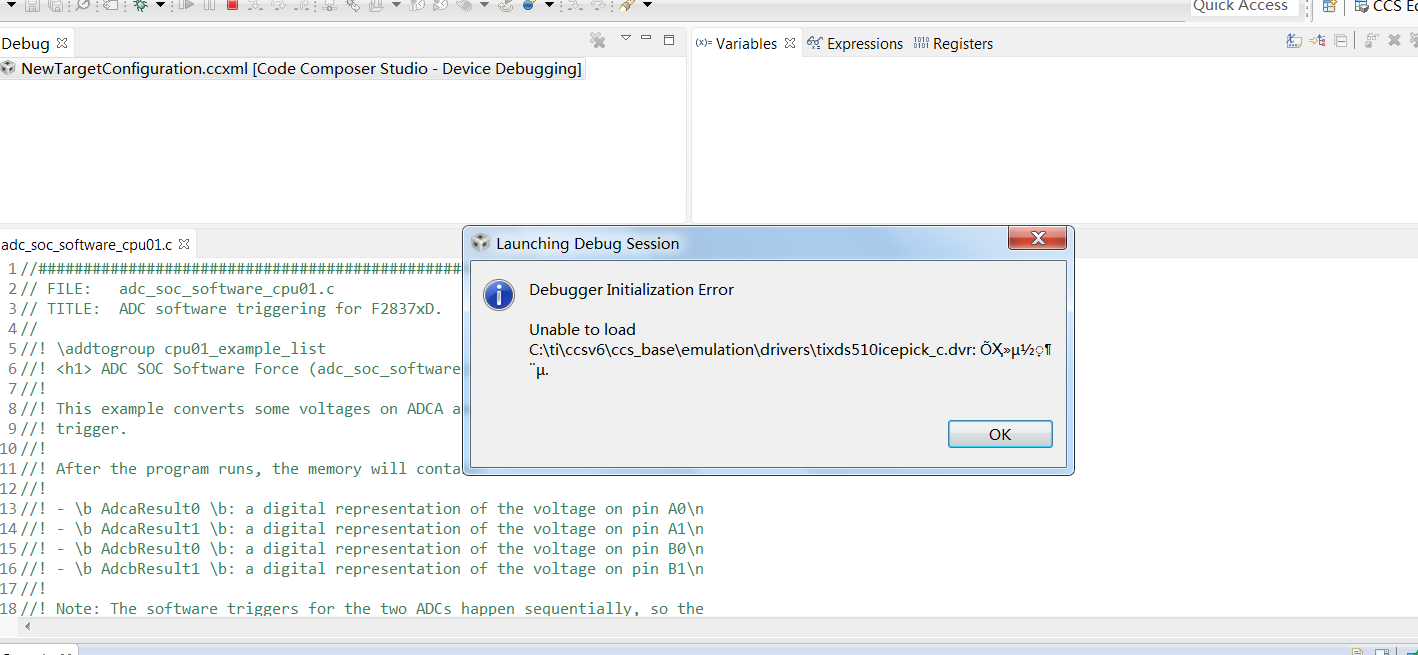This screenshot has width=1418, height=655.
Task: Toggle Show Logical Structure in Variables view
Action: coord(1317,41)
